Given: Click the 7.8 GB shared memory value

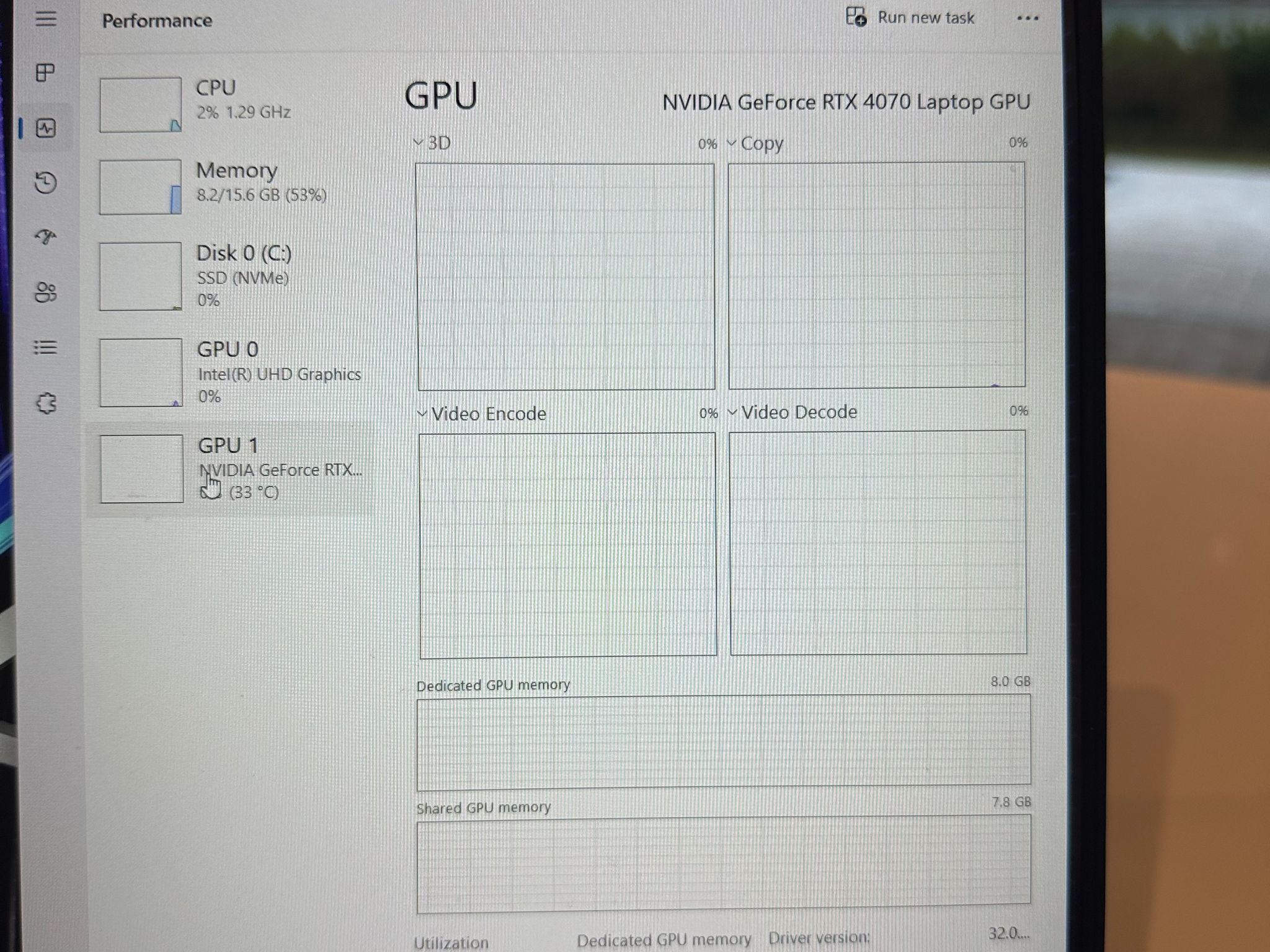Looking at the screenshot, I should [1011, 802].
